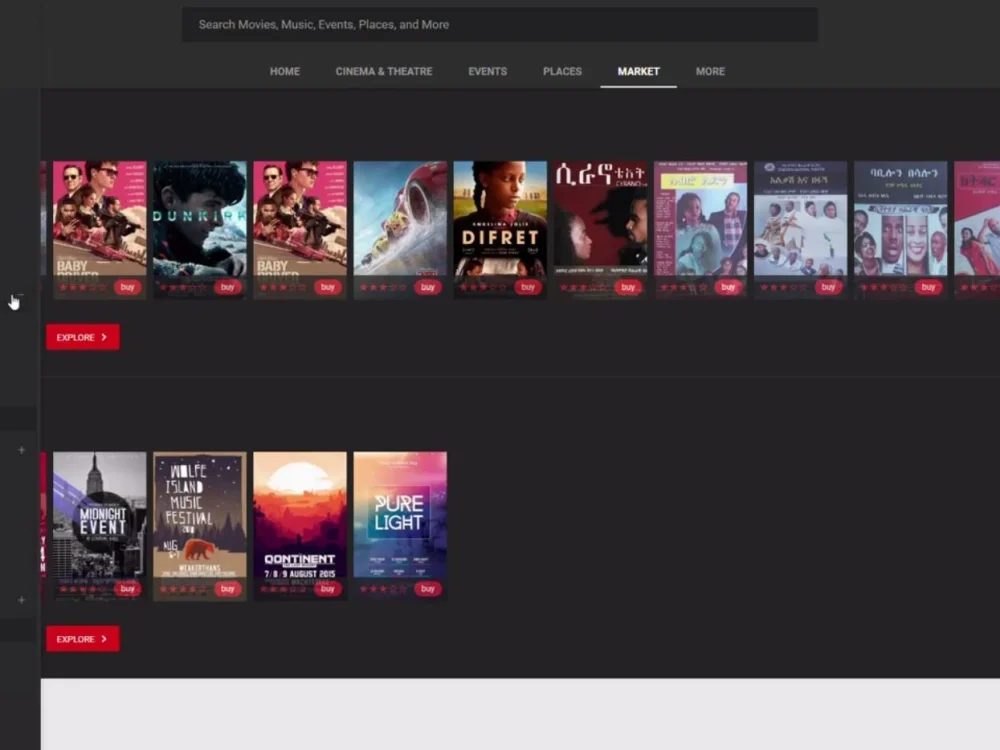Open the HOME tab
1000x750 pixels.
284,71
